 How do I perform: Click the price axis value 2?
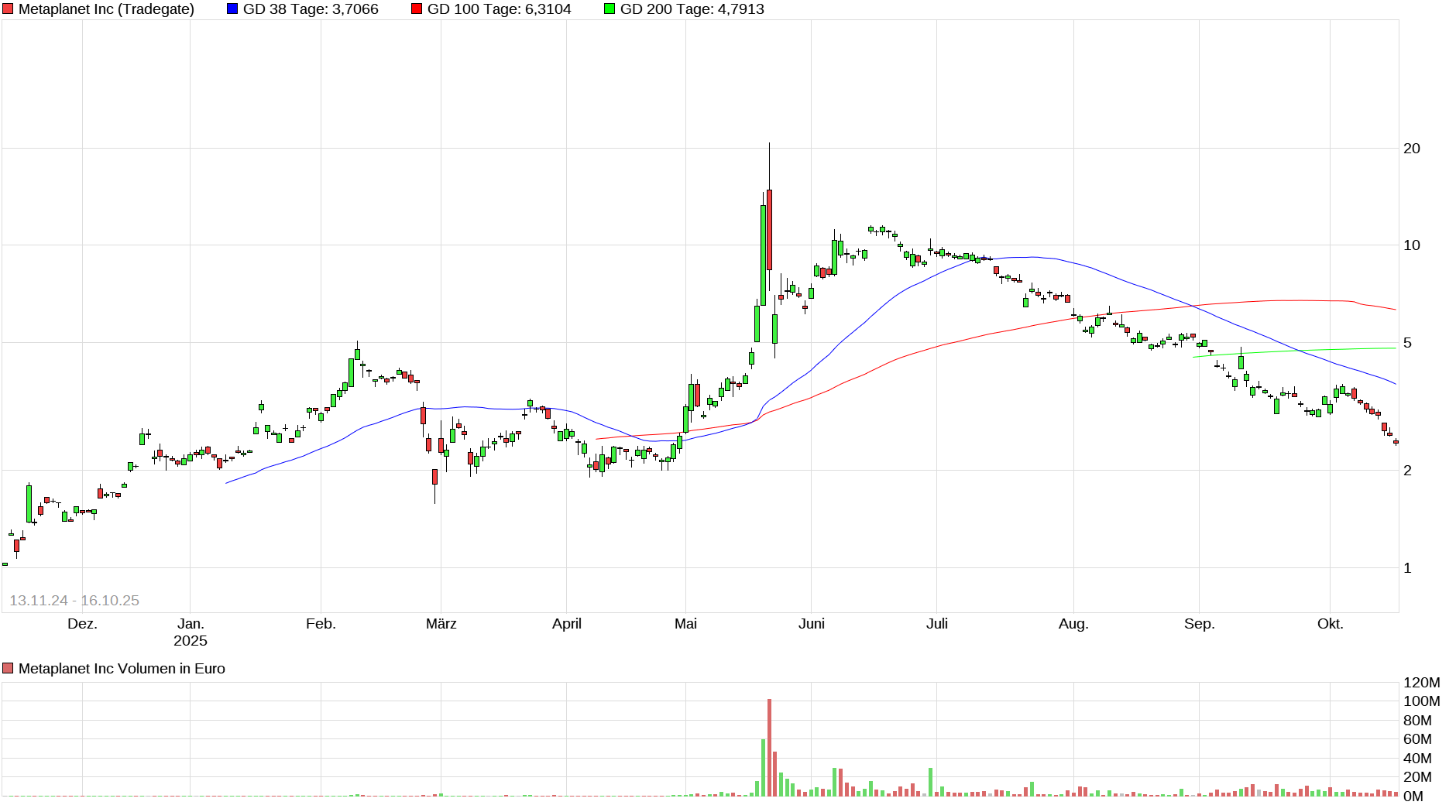(1408, 471)
